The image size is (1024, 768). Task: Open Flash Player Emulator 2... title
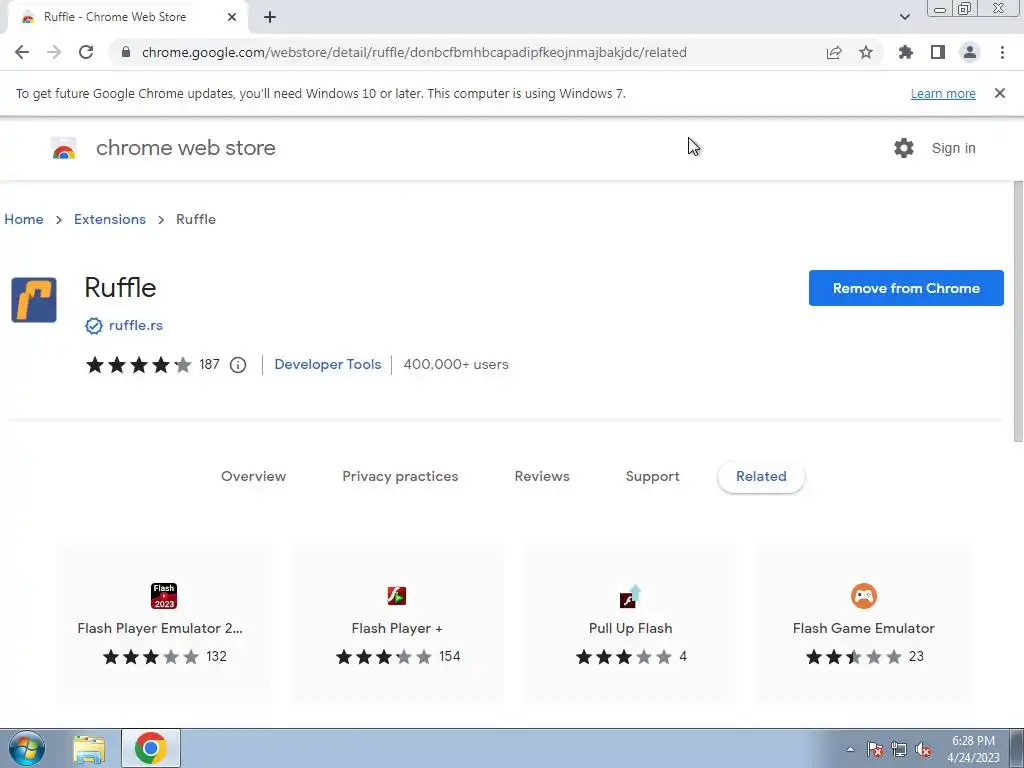pos(160,628)
